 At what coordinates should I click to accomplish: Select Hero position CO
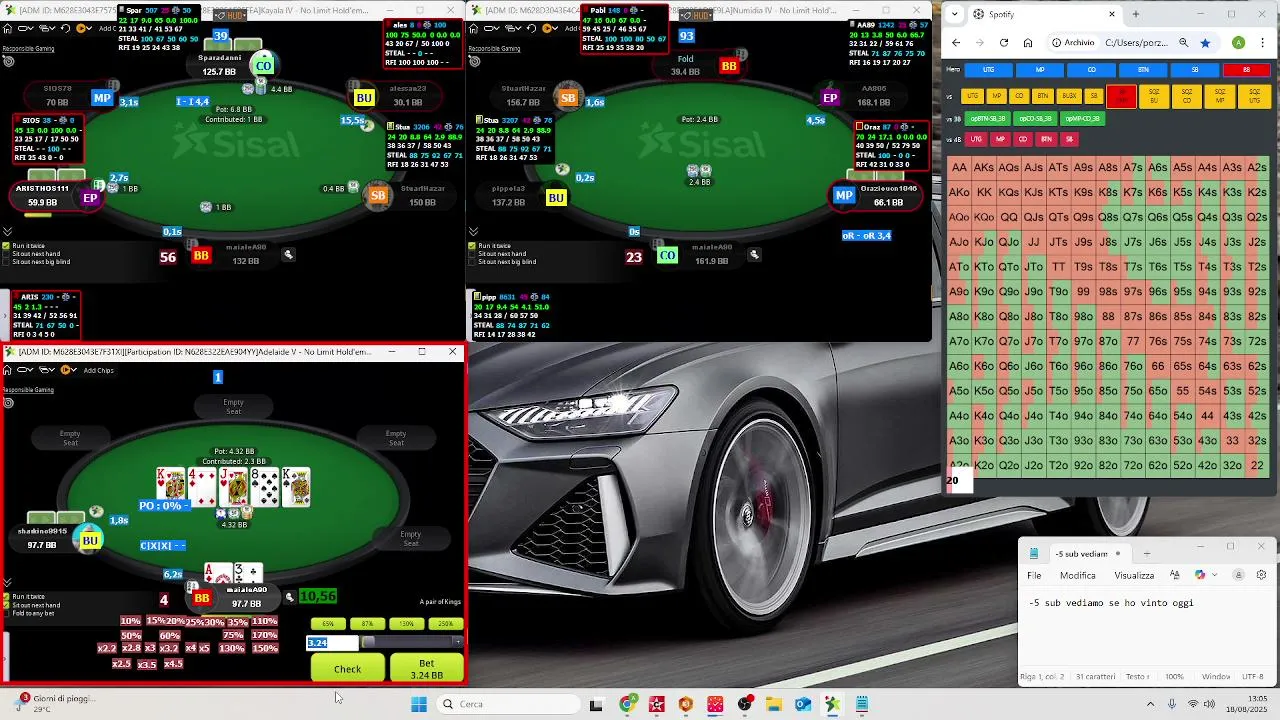coord(1091,70)
